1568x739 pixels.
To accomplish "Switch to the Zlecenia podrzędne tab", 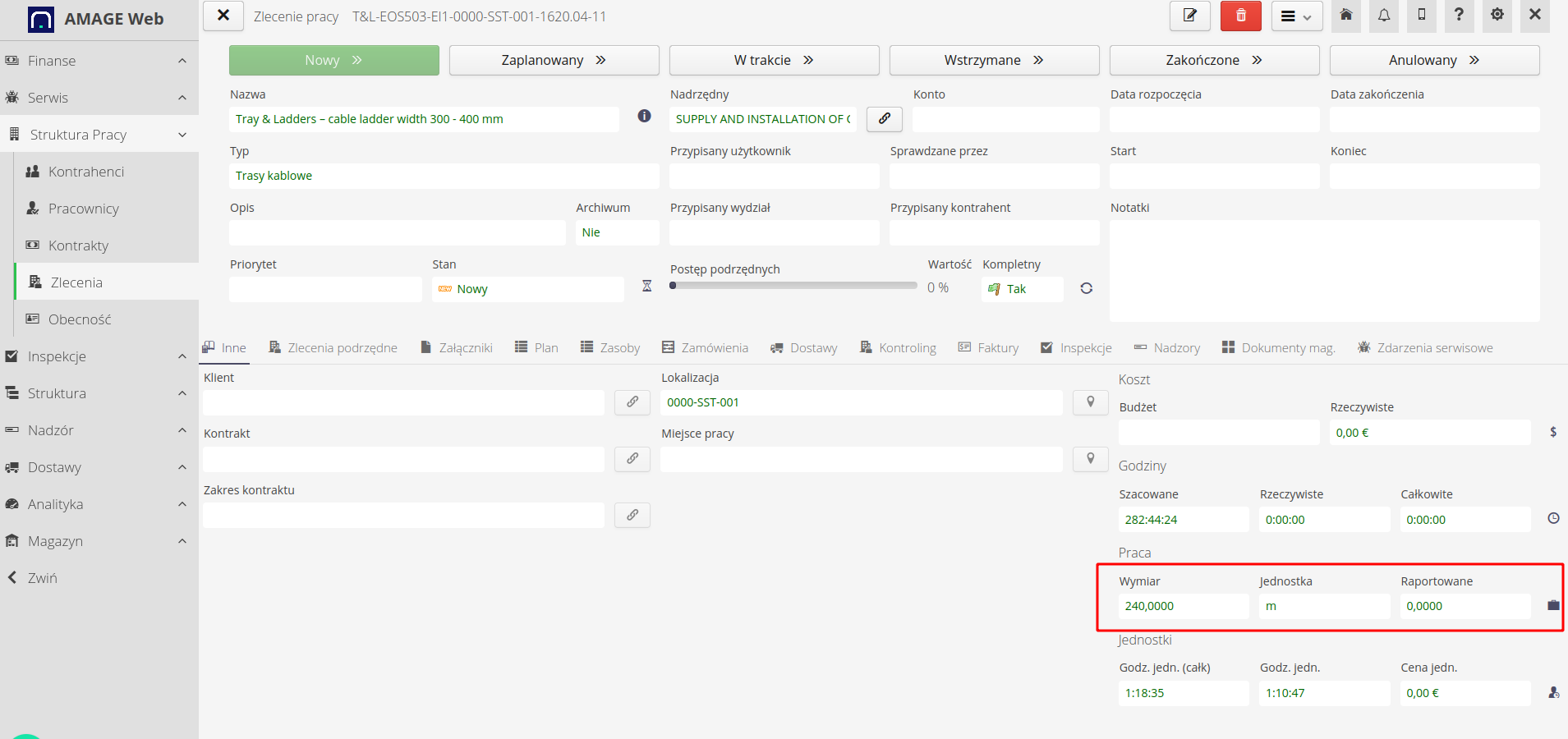I will click(x=333, y=348).
